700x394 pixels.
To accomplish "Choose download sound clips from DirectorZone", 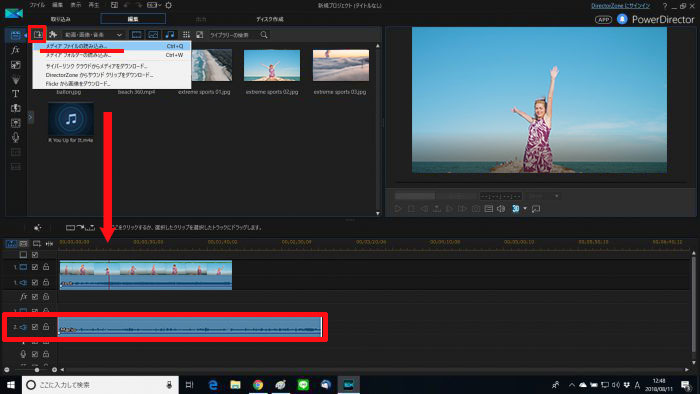I will [112, 75].
